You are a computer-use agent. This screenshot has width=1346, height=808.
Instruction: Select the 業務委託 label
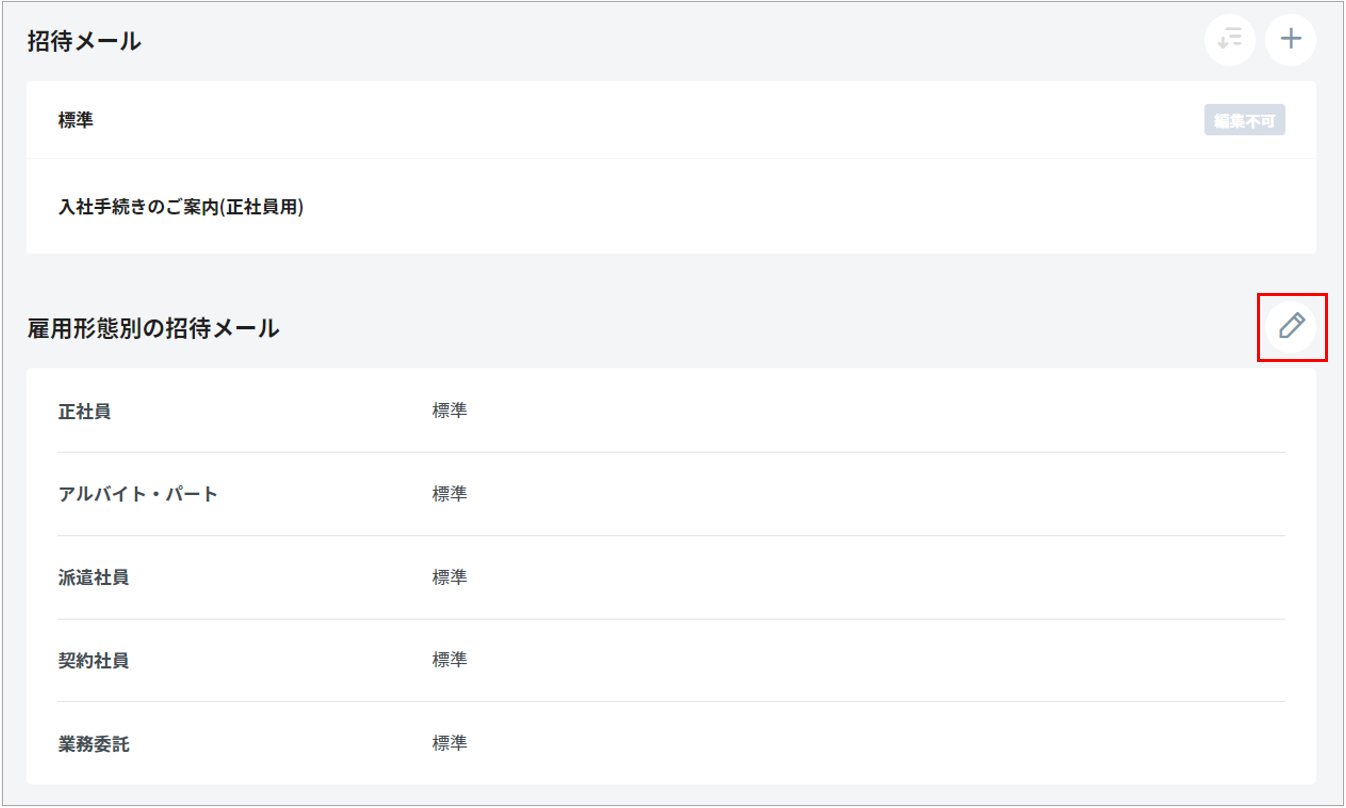93,744
